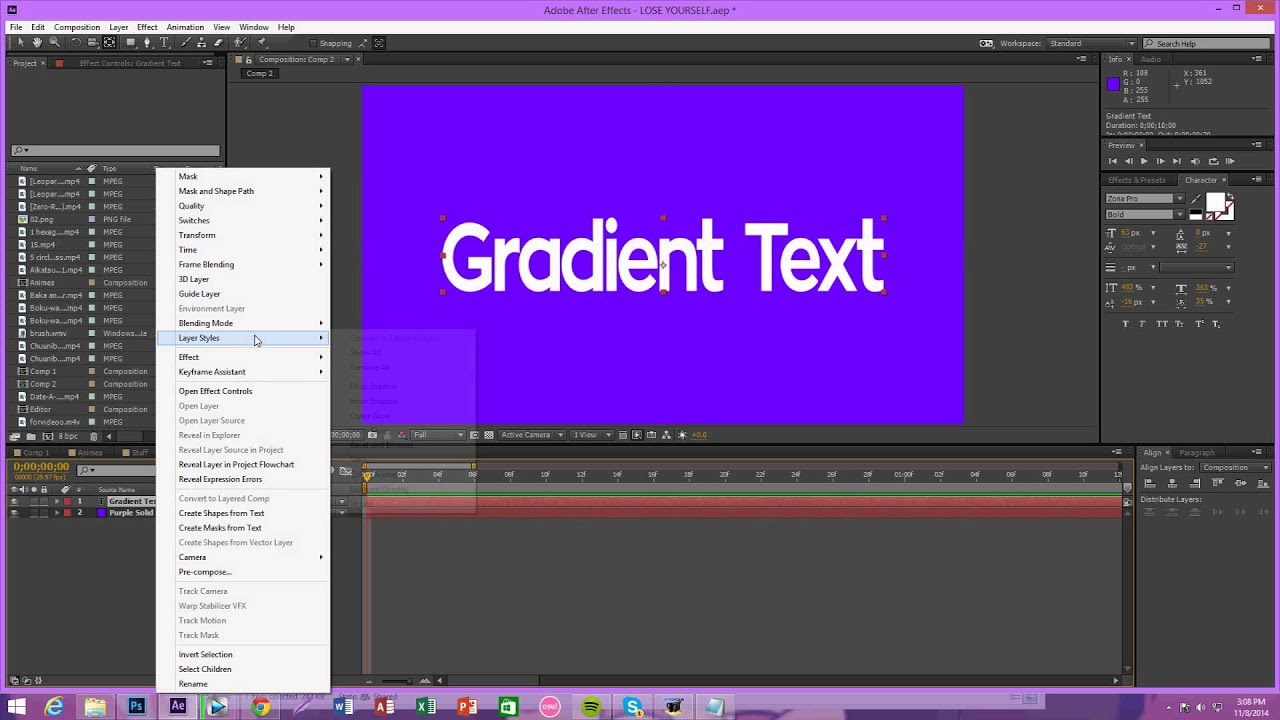Open the Workspace Standard dropdown

1091,43
